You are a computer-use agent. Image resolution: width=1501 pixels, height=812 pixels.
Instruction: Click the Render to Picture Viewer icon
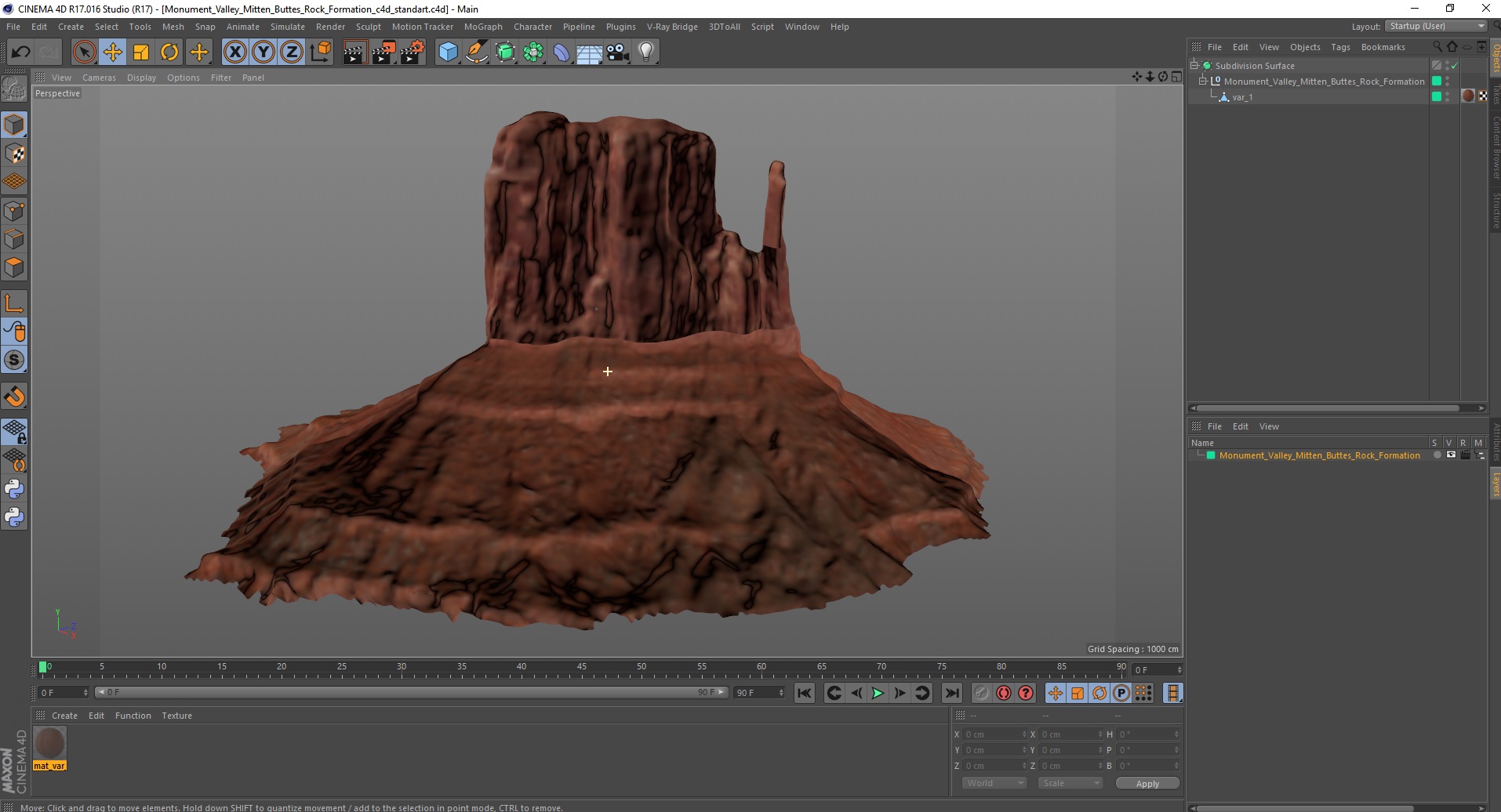[x=383, y=53]
